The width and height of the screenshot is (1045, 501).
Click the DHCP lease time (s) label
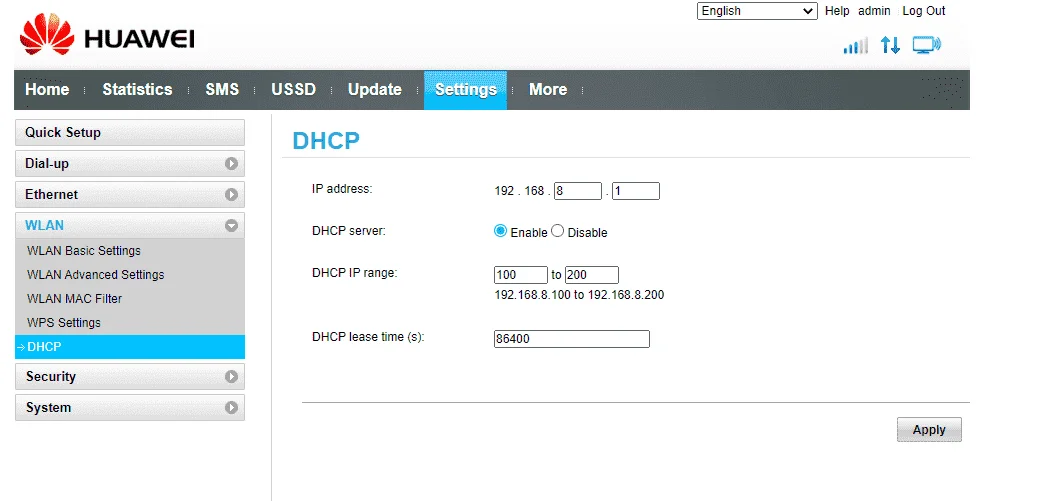[368, 337]
